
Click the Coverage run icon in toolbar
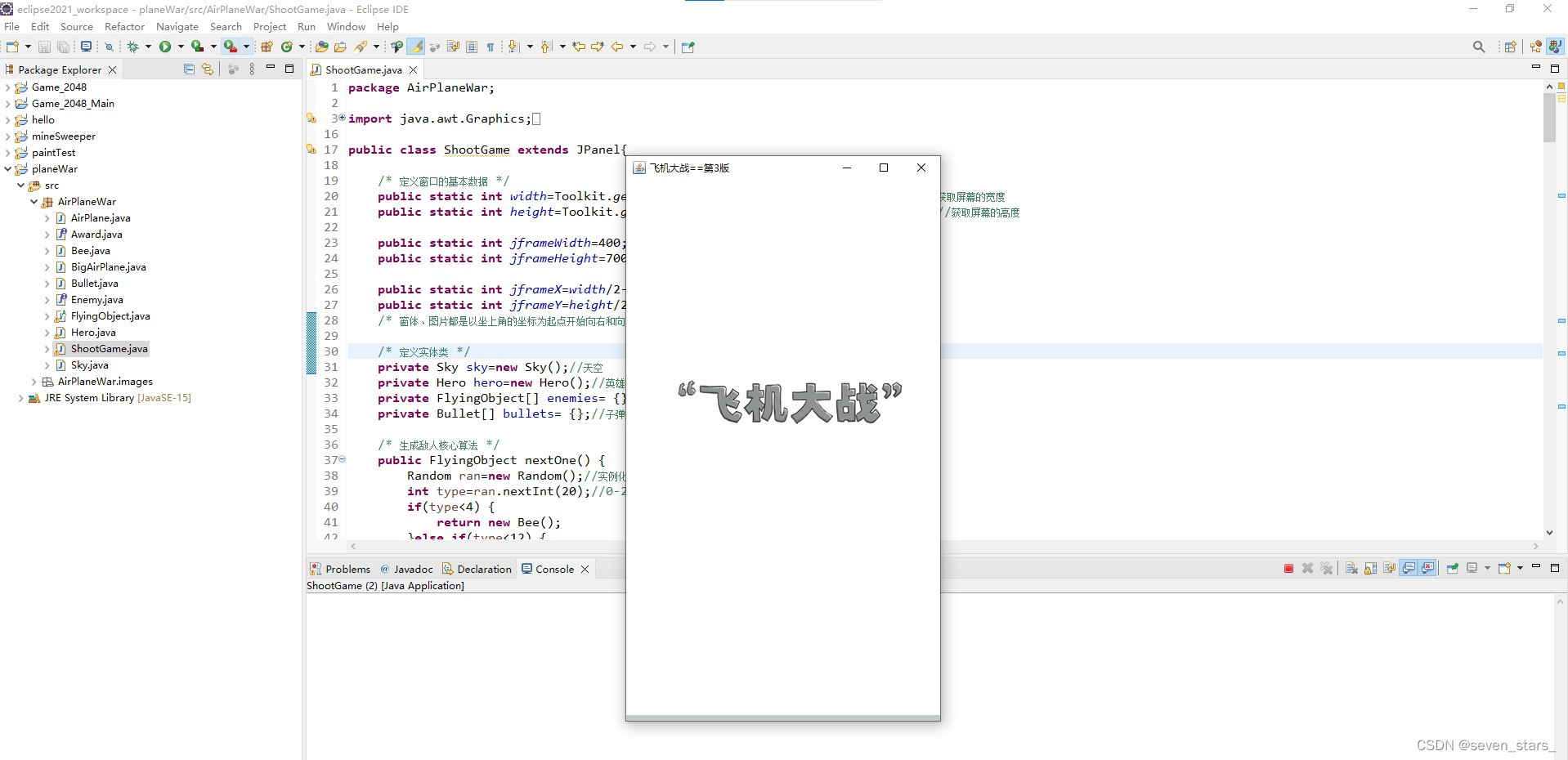197,47
